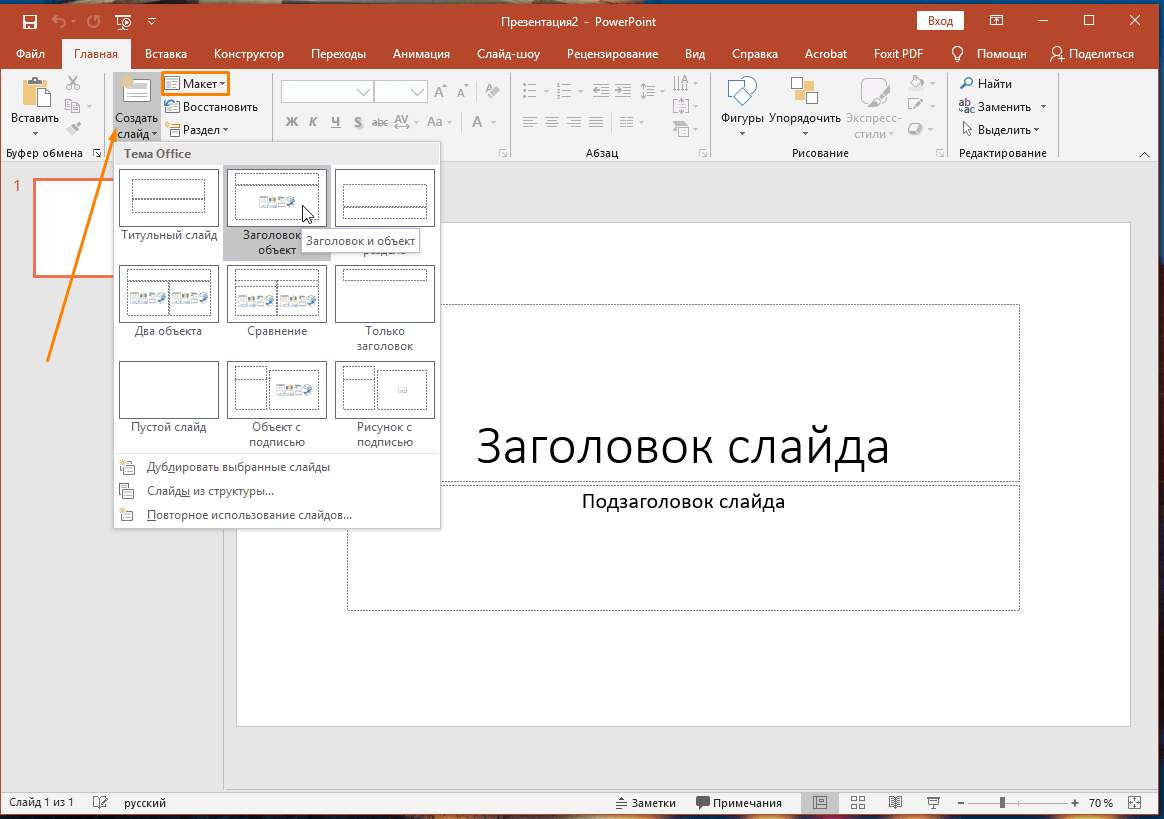This screenshot has width=1164, height=819.
Task: Click Дублировать выбранные слайды menu item
Action: (277, 467)
